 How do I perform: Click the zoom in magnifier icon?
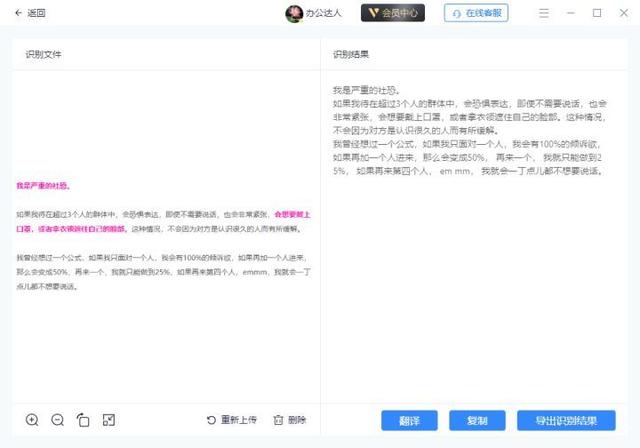(x=32, y=420)
